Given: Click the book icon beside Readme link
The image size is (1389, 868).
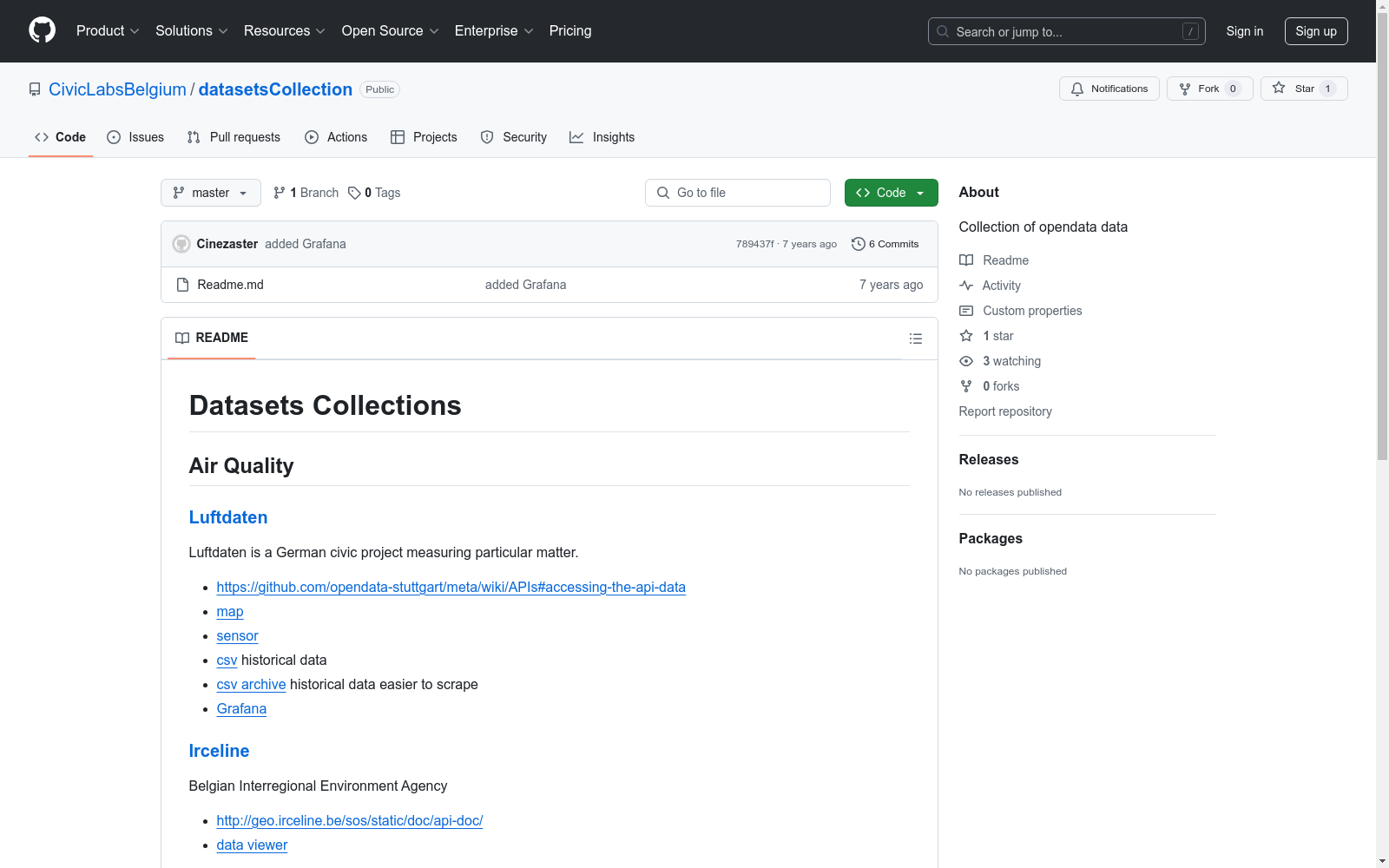Looking at the screenshot, I should pos(966,260).
